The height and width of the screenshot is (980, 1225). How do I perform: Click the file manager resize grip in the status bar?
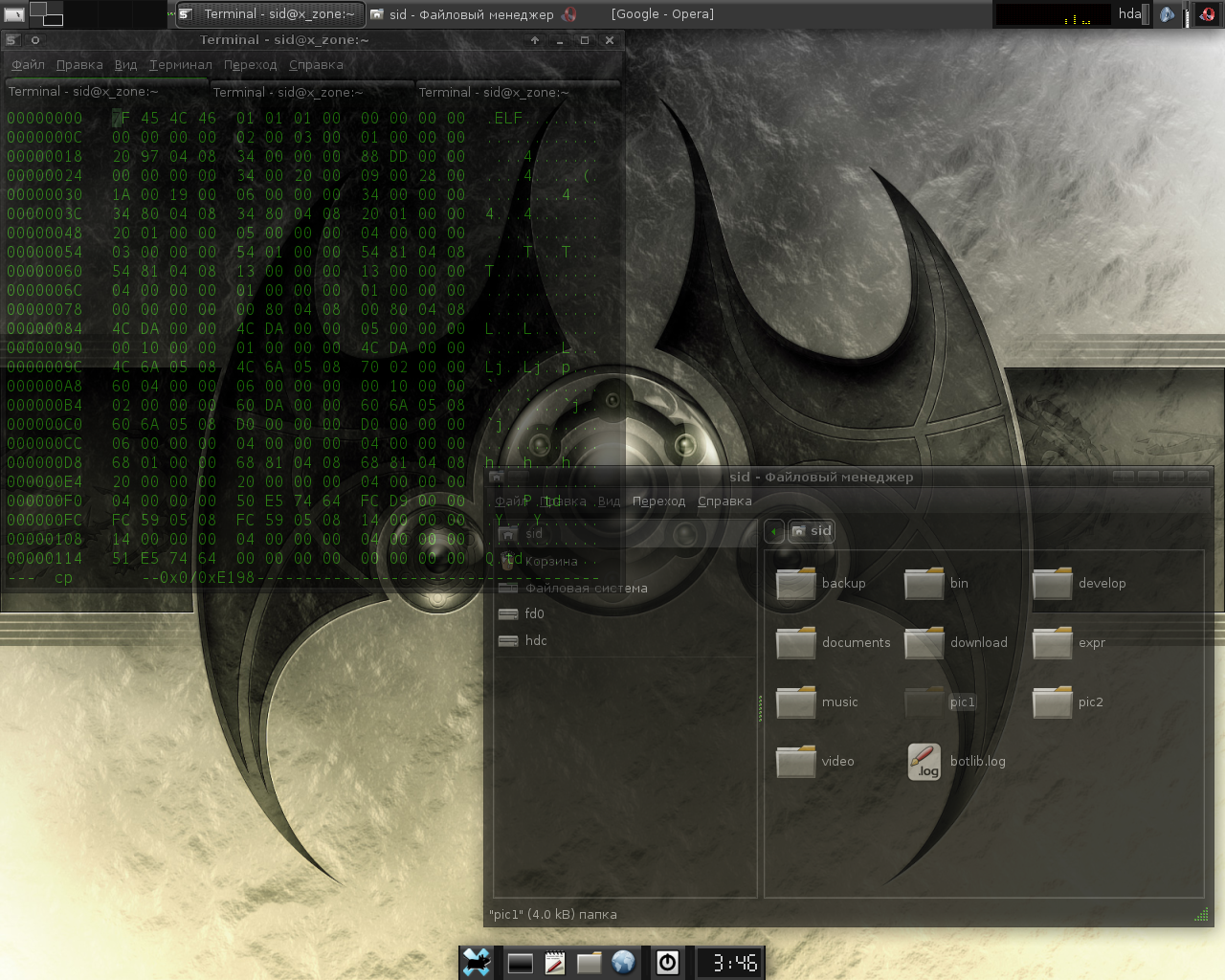pyautogui.click(x=1201, y=915)
